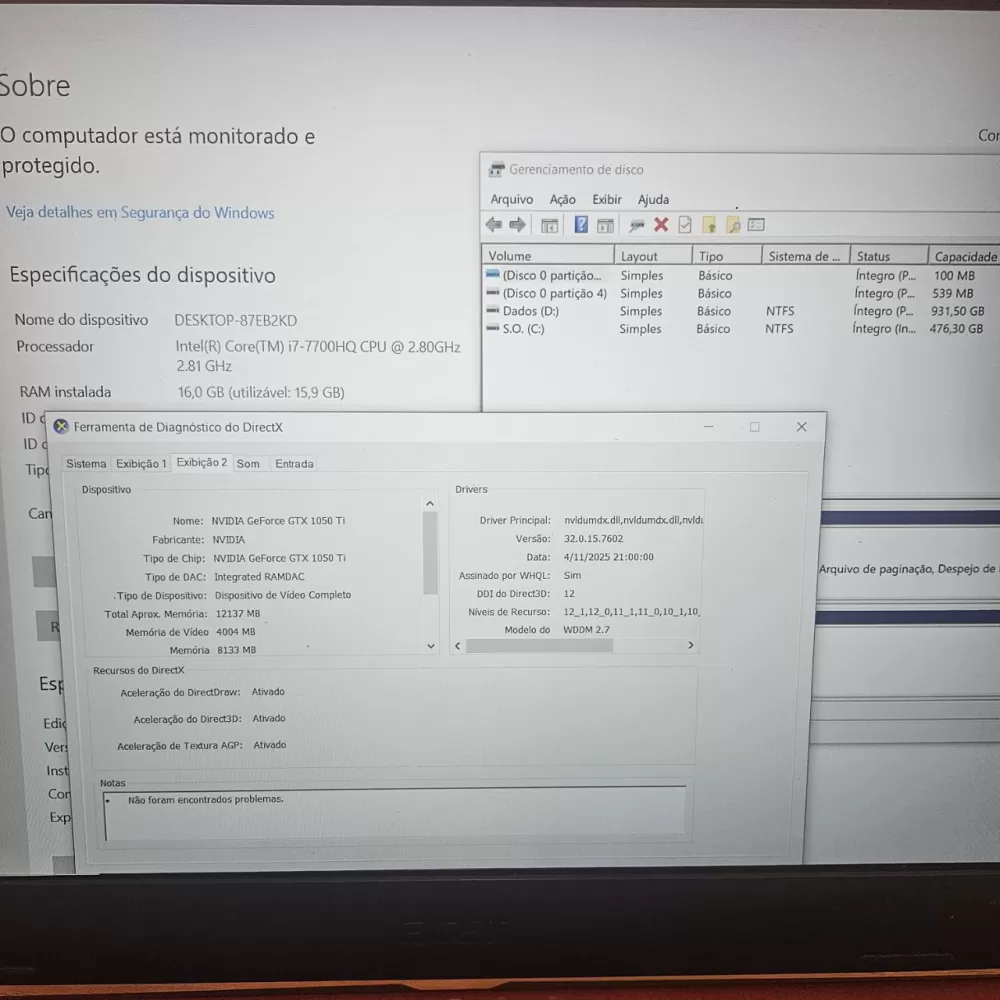
Task: Click the Gerenciamento de disco title bar icon
Action: (x=496, y=170)
